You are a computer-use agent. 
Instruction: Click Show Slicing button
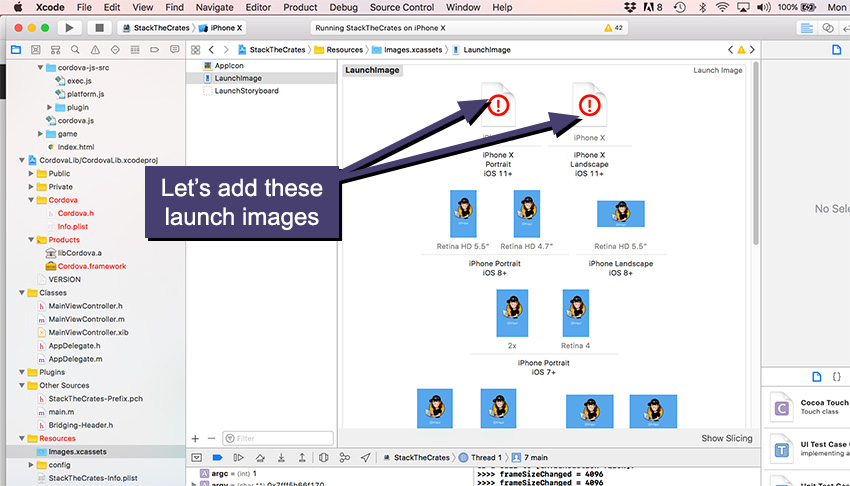point(726,438)
